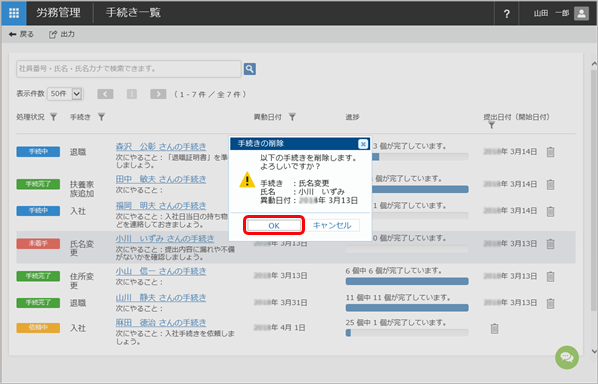Image resolution: width=598 pixels, height=384 pixels.
Task: Open 福岡 明夫 さんの手続き link
Action: coord(161,206)
